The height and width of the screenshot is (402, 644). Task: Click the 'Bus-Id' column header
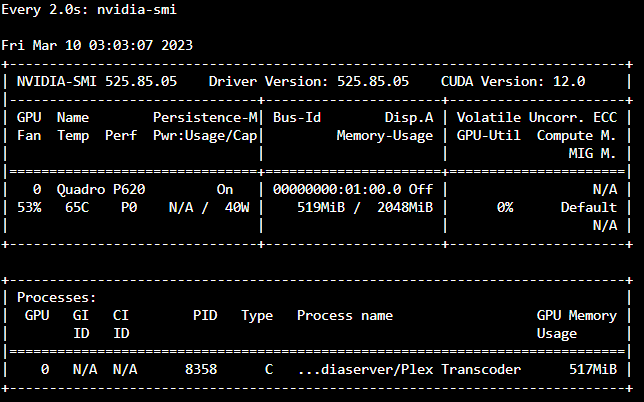[x=297, y=118]
